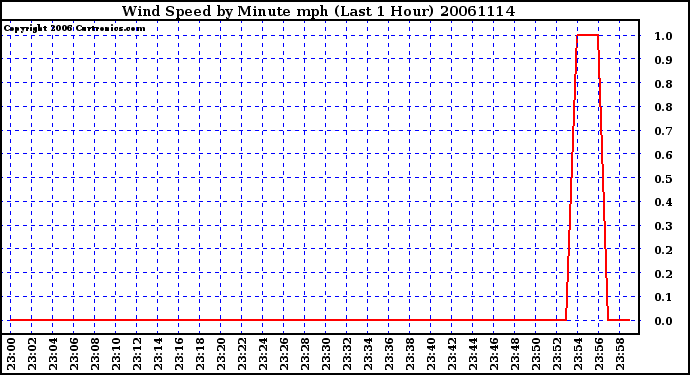Click the 23:52 time label

pyautogui.click(x=557, y=354)
